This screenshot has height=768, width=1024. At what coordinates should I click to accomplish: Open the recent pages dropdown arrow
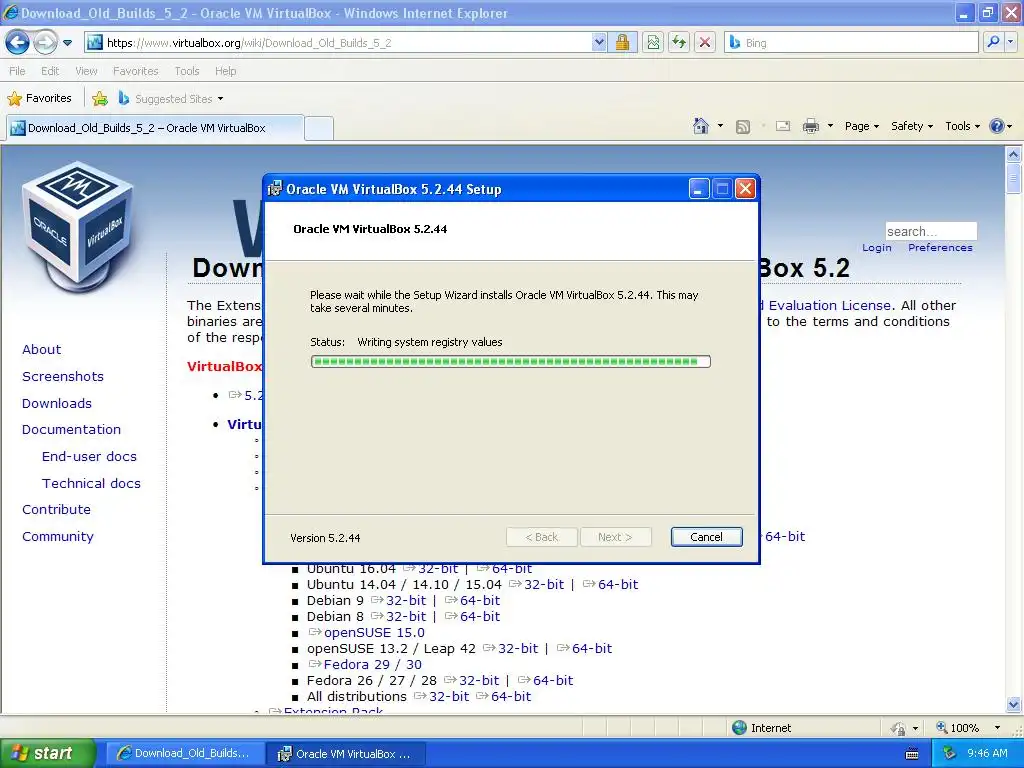point(67,43)
